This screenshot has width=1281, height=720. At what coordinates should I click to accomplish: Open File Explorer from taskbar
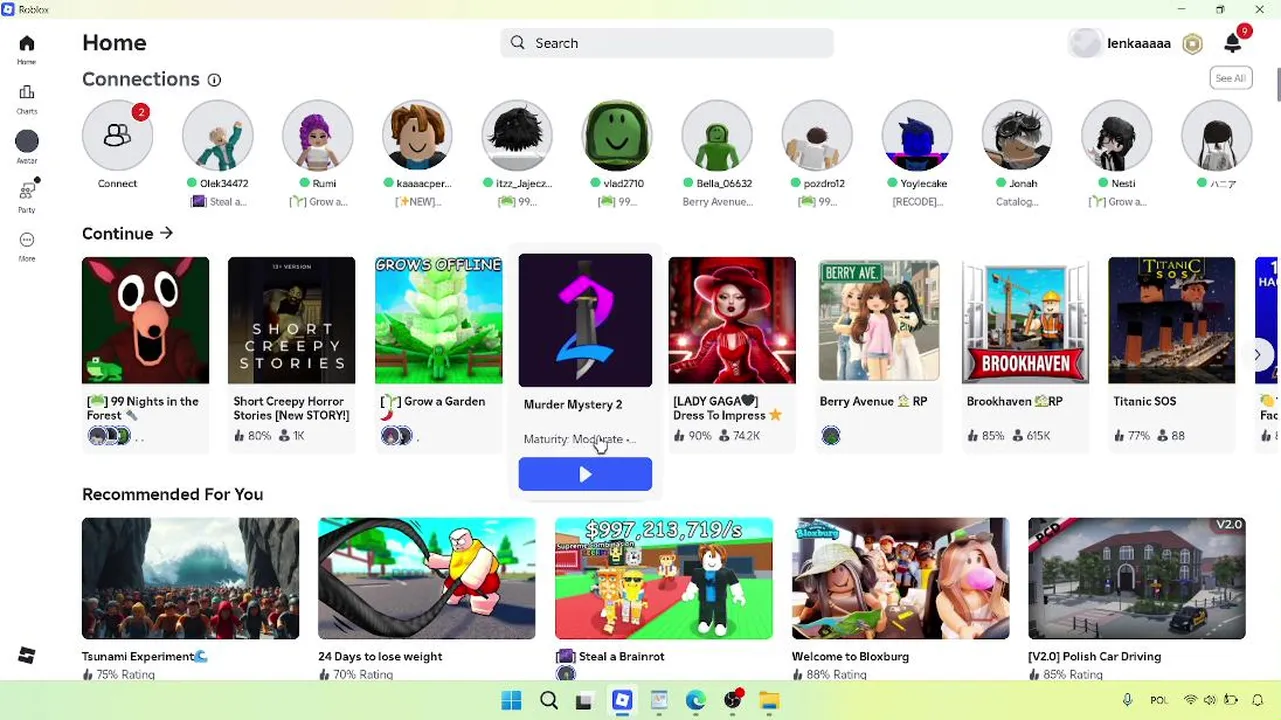click(769, 701)
